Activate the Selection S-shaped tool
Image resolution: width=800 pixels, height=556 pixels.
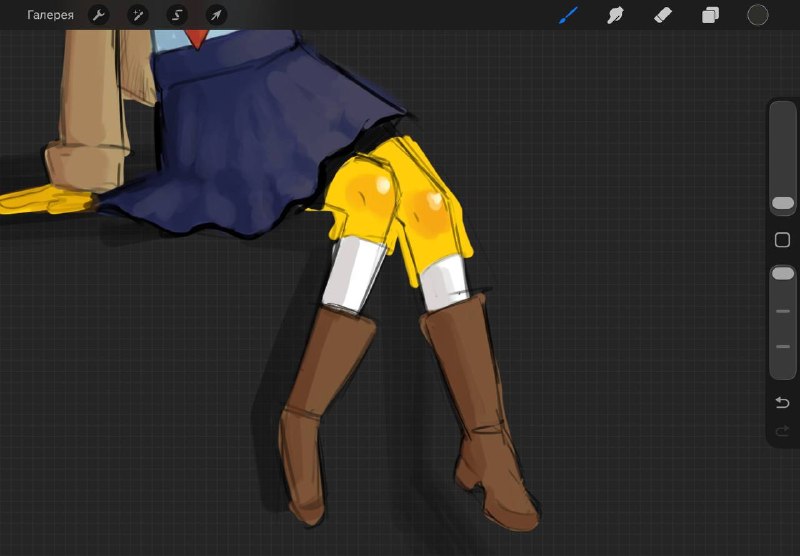[x=177, y=15]
